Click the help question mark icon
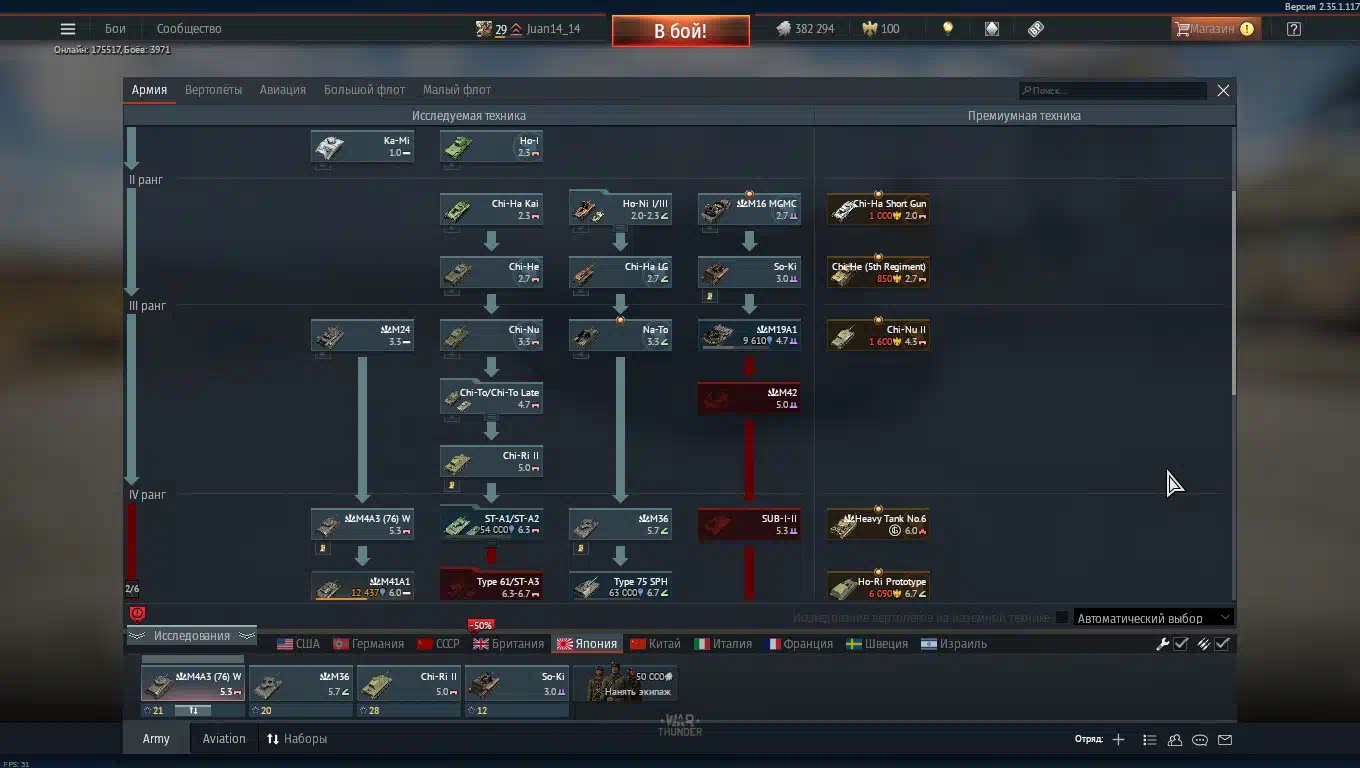1360x768 pixels. 1294,29
